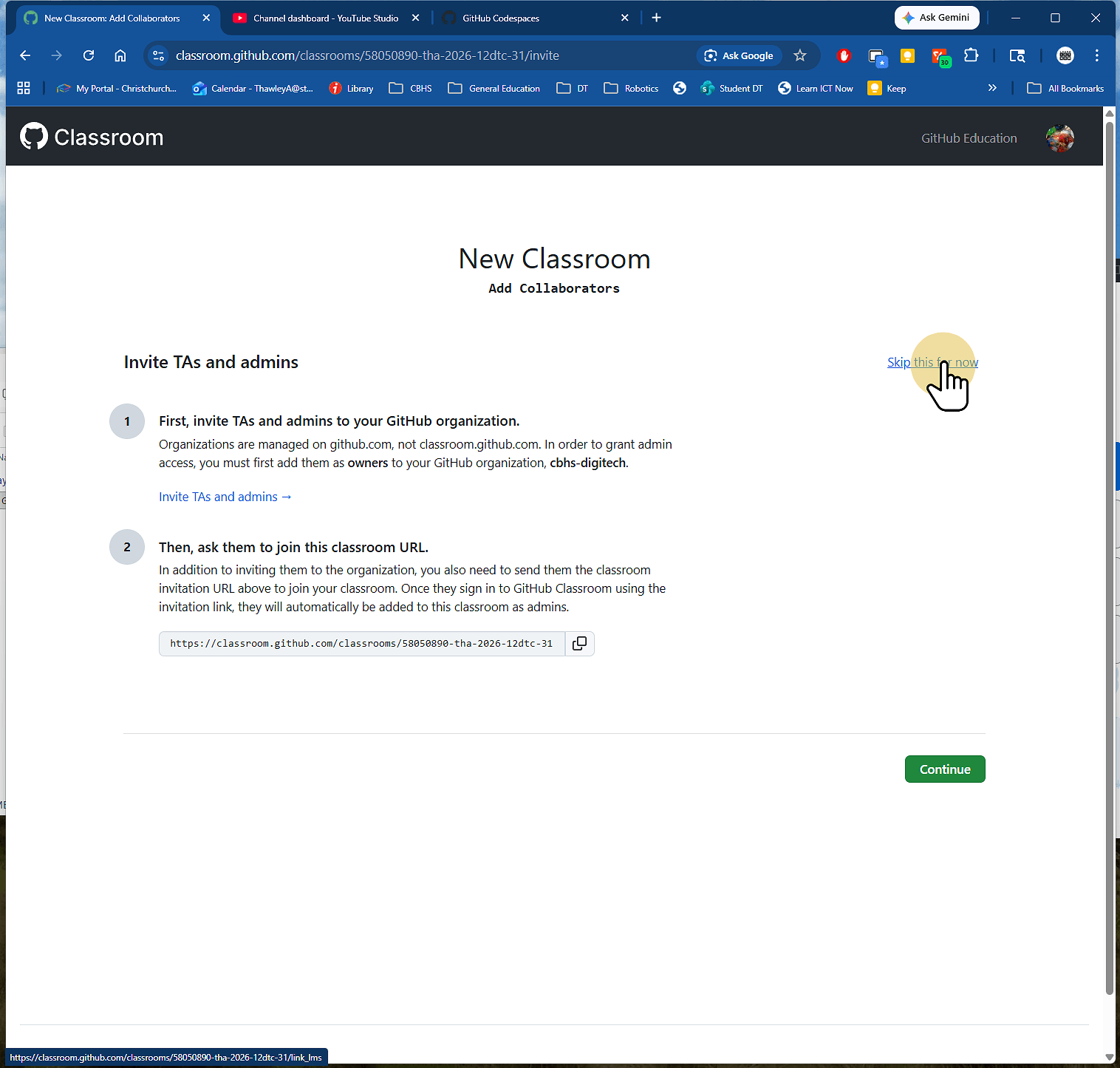
Task: Open the Chrome three-dot menu
Action: click(1096, 55)
